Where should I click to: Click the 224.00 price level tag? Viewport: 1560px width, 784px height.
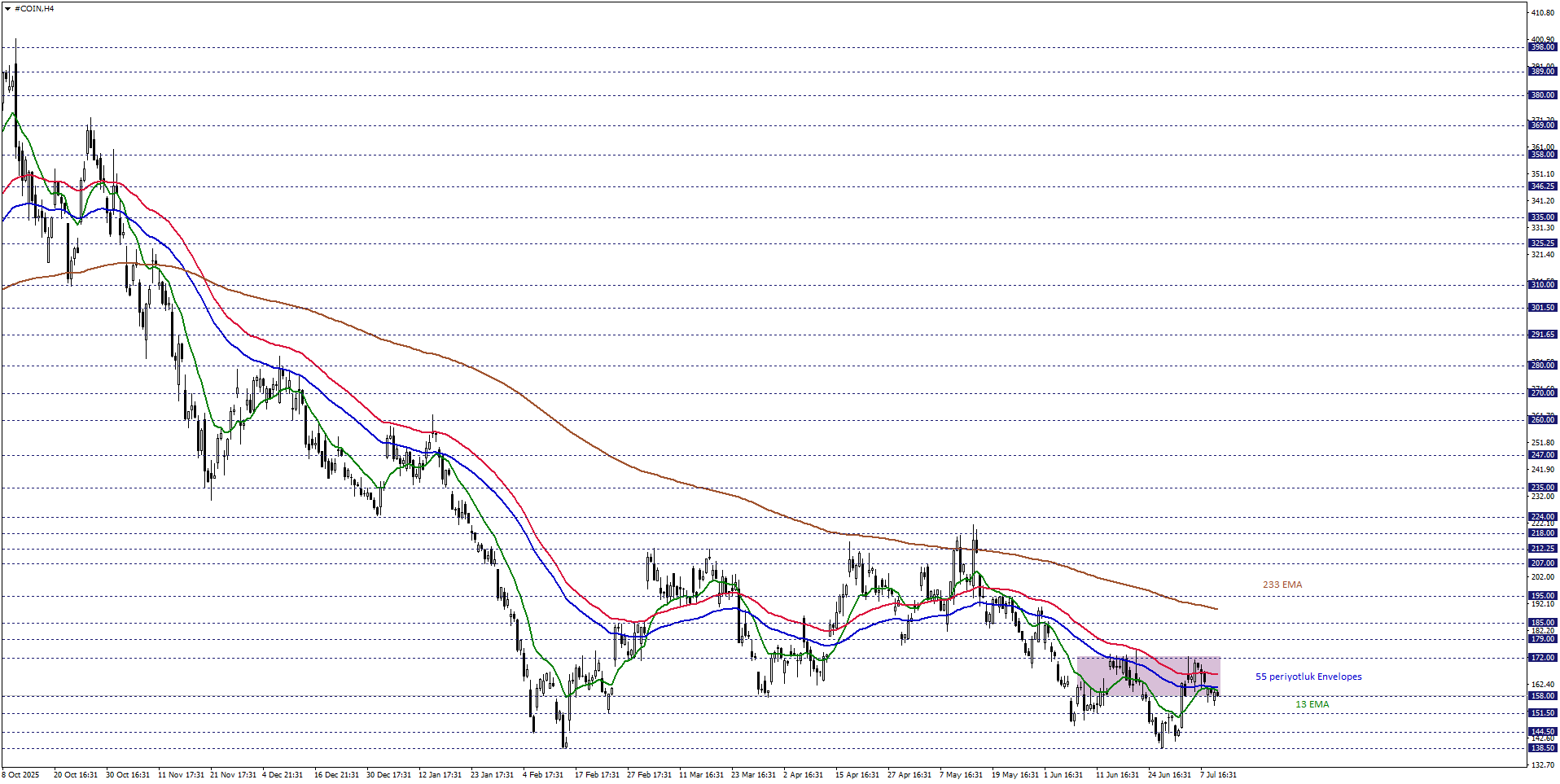[x=1543, y=517]
